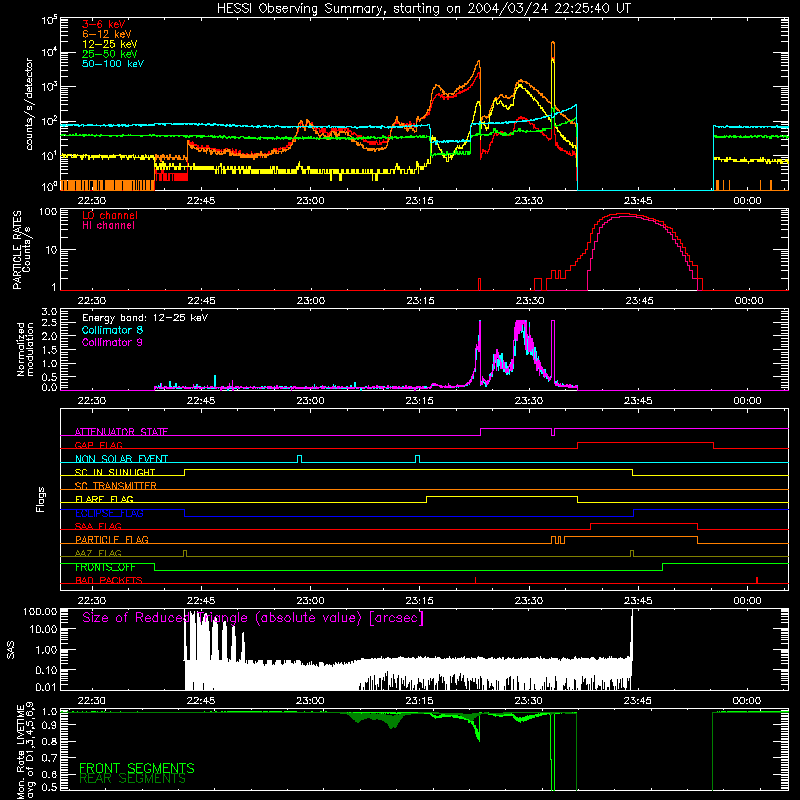The height and width of the screenshot is (800, 800).
Task: Click the NON SOLAR EVENT flag label
Action: [x=121, y=459]
